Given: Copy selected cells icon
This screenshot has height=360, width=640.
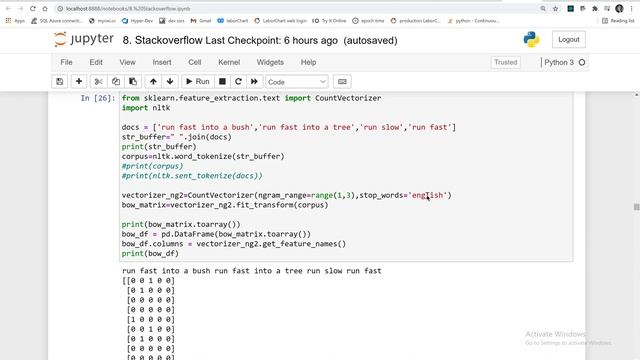Looking at the screenshot, I should pos(116,82).
